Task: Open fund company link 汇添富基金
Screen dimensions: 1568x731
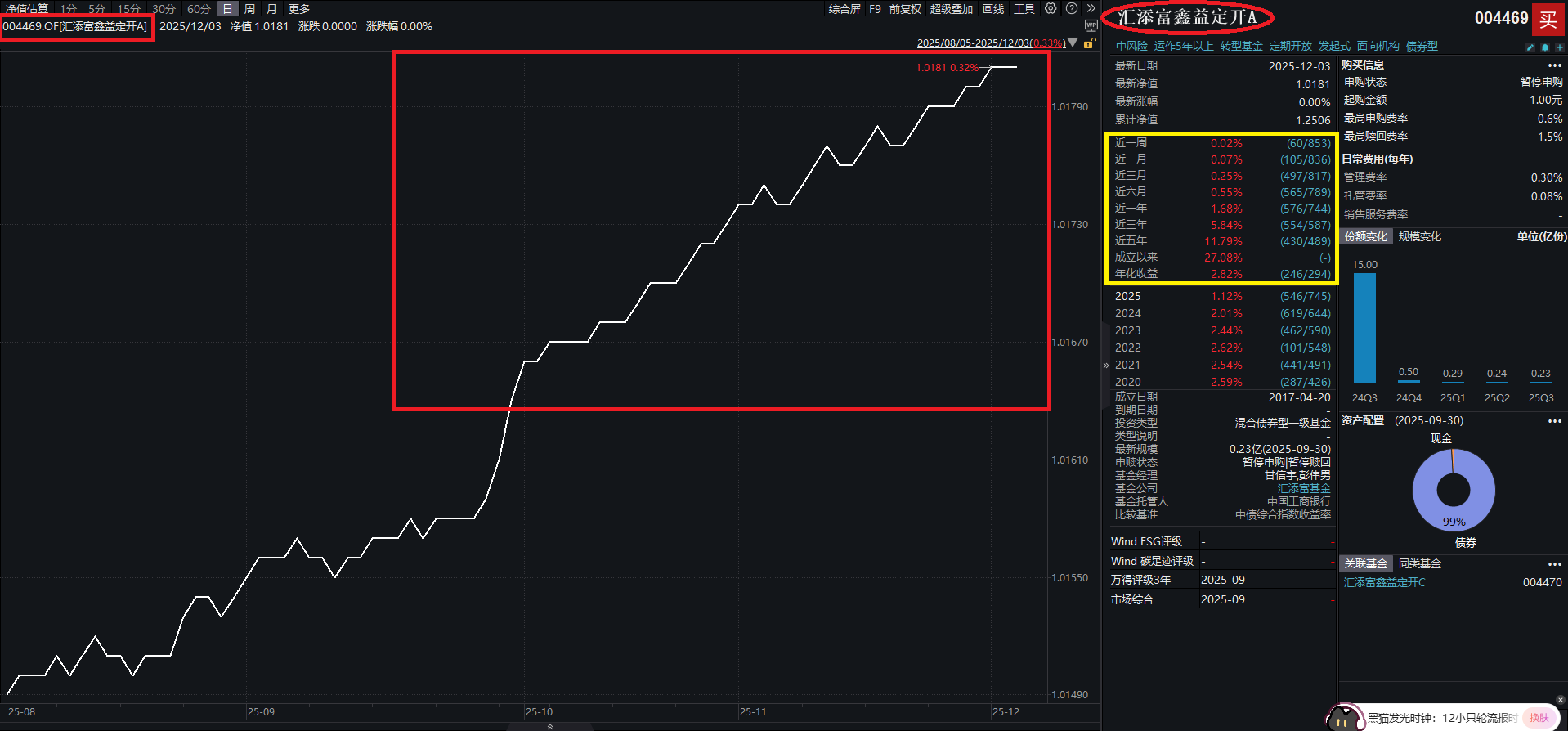Action: (x=1304, y=488)
